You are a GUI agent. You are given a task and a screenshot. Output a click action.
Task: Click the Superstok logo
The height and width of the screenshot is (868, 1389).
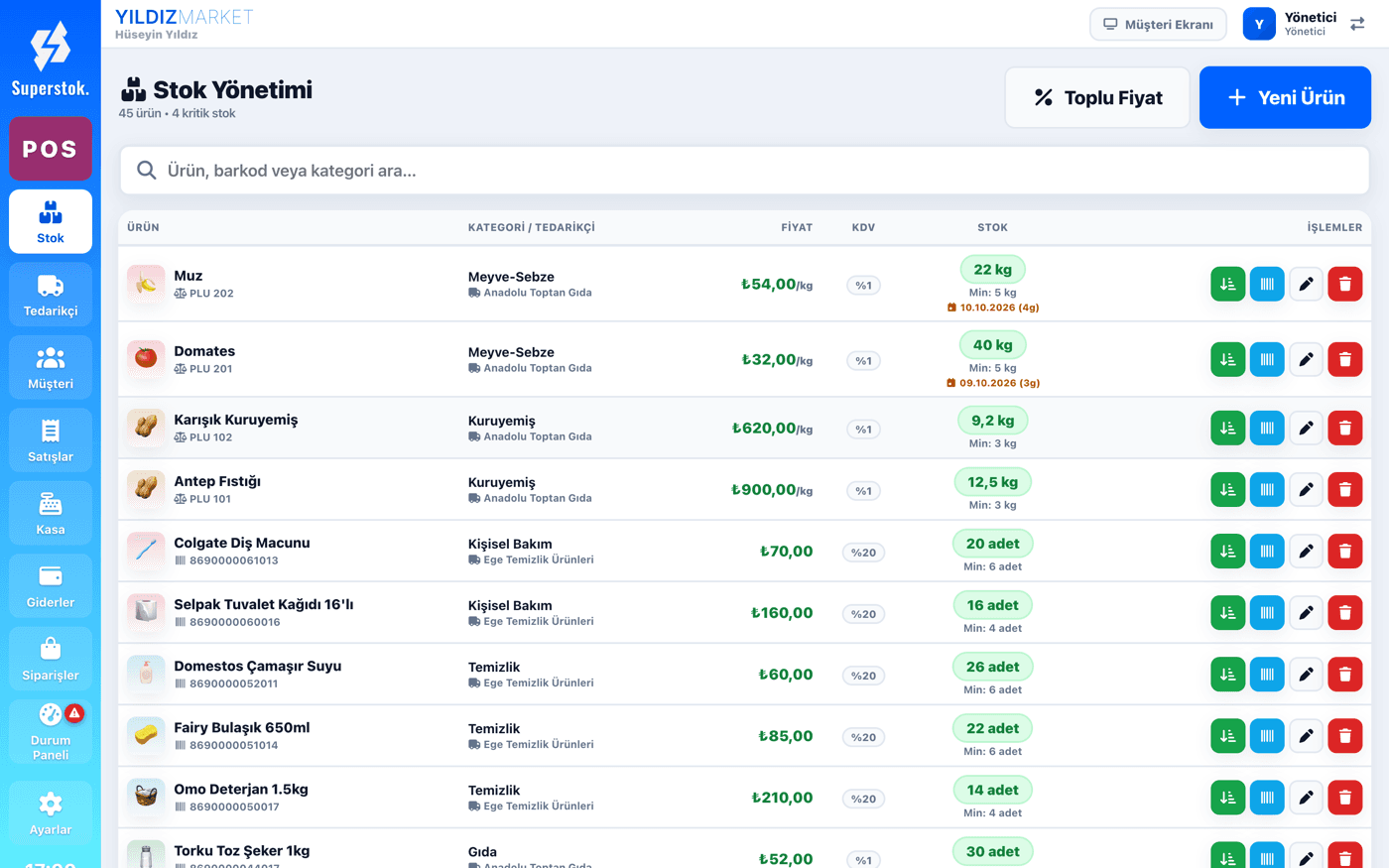pos(51,60)
